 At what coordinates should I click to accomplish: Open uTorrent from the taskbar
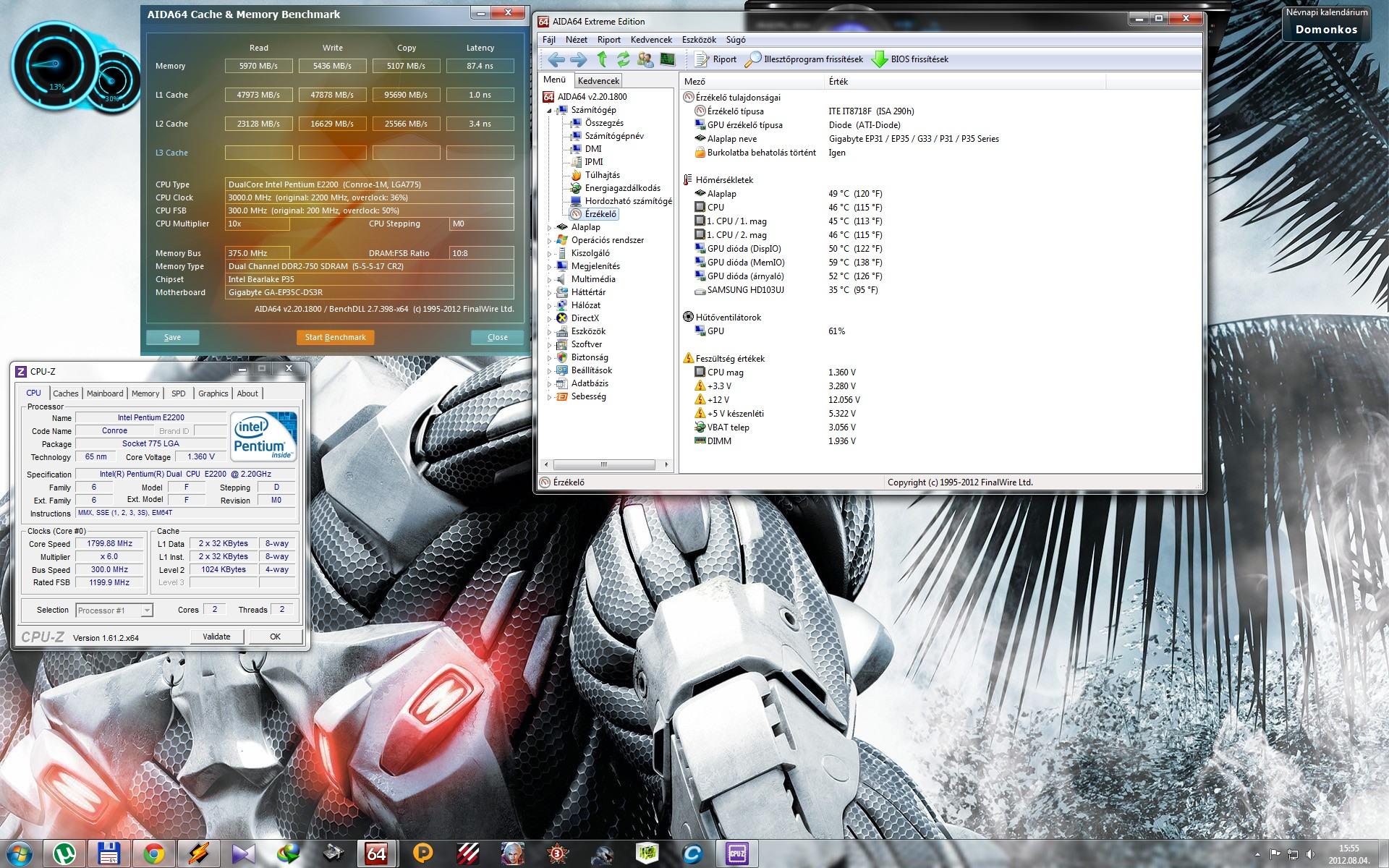[64, 854]
